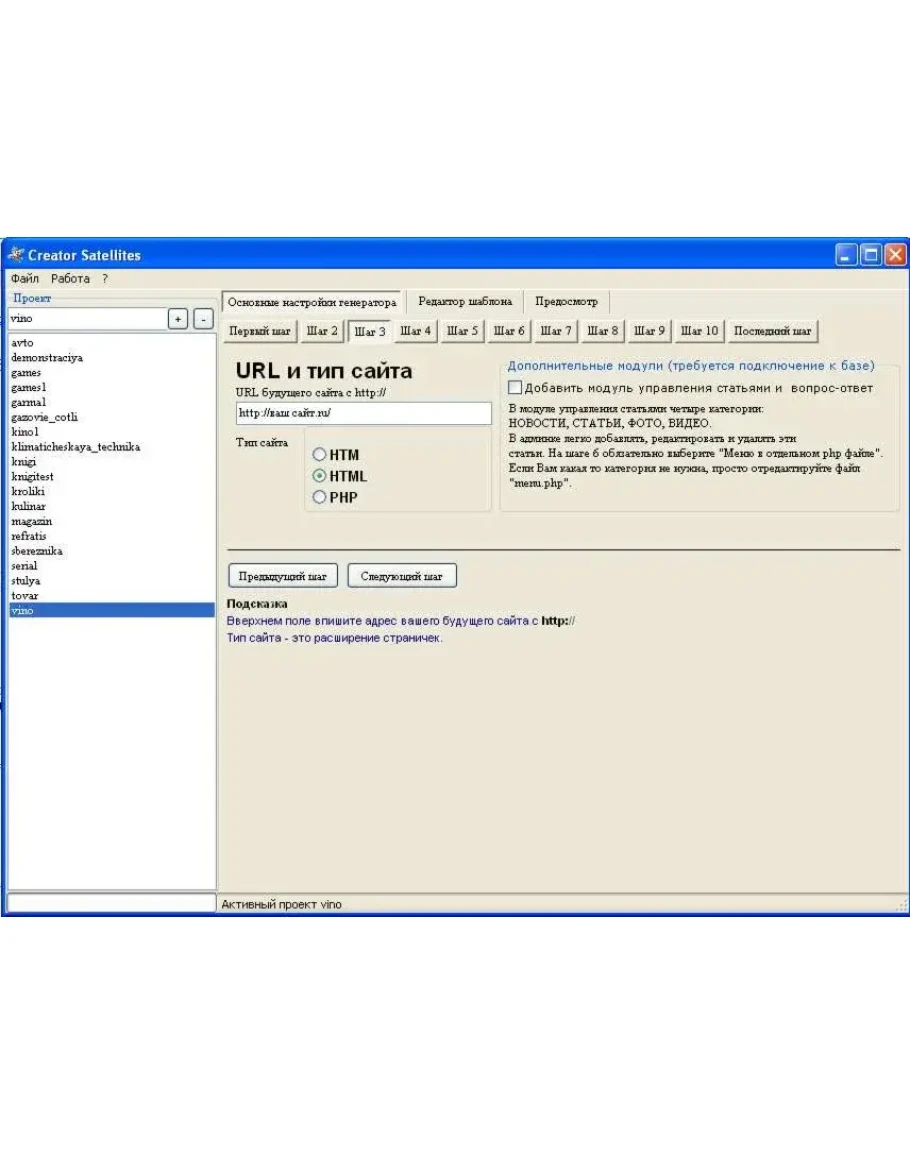Viewport: 910px width, 1155px height.
Task: Open the Файл menu
Action: click(x=25, y=279)
